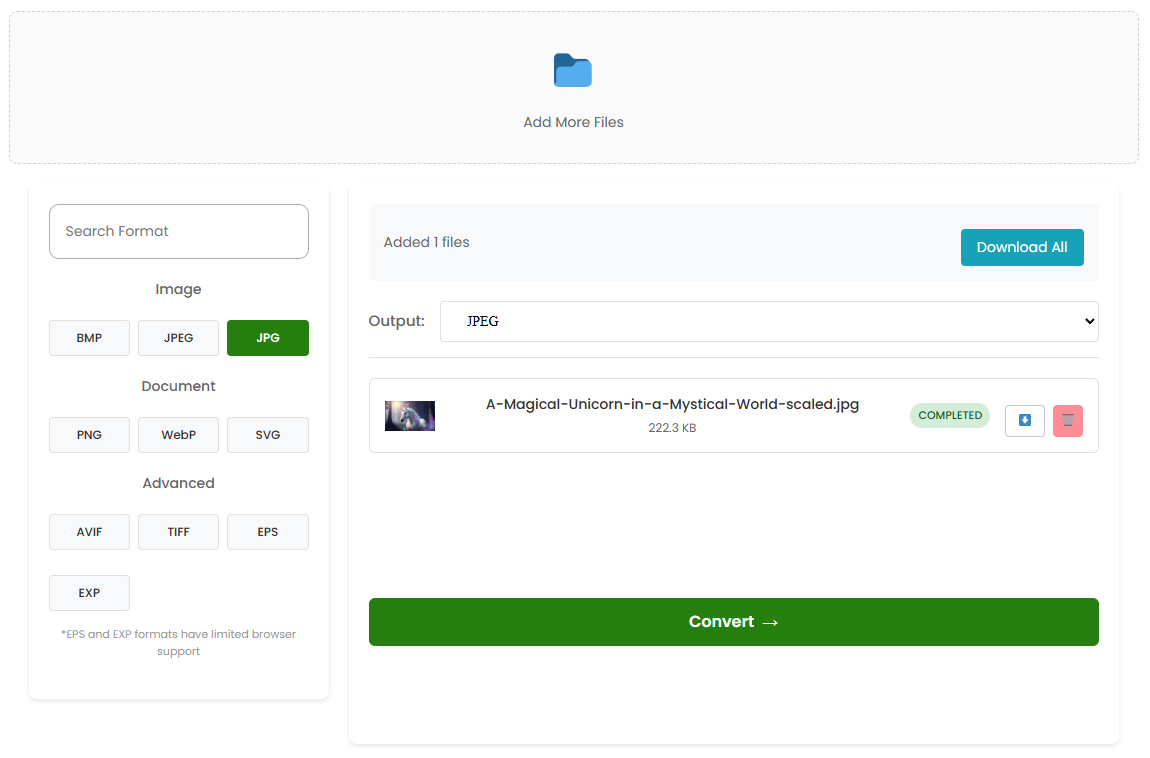
Task: Open the unicorn image thumbnail
Action: click(410, 416)
